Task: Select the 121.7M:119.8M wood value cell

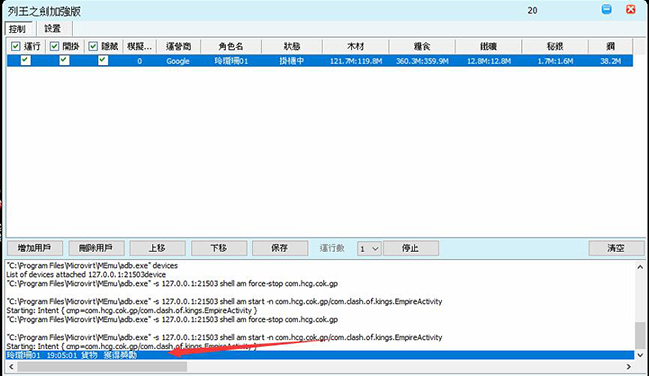Action: click(x=356, y=61)
